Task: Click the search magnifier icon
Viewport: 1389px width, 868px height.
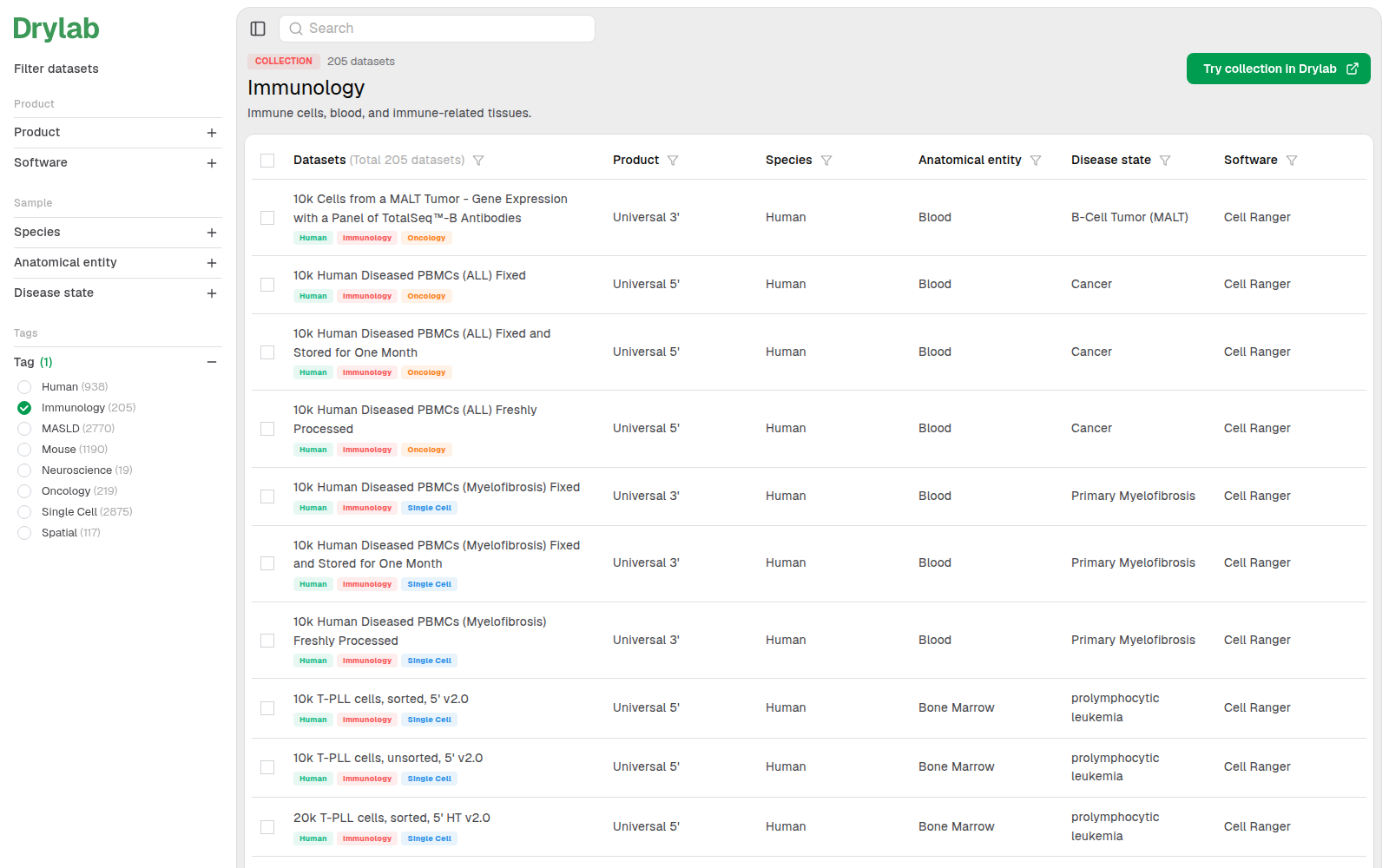Action: [x=296, y=29]
